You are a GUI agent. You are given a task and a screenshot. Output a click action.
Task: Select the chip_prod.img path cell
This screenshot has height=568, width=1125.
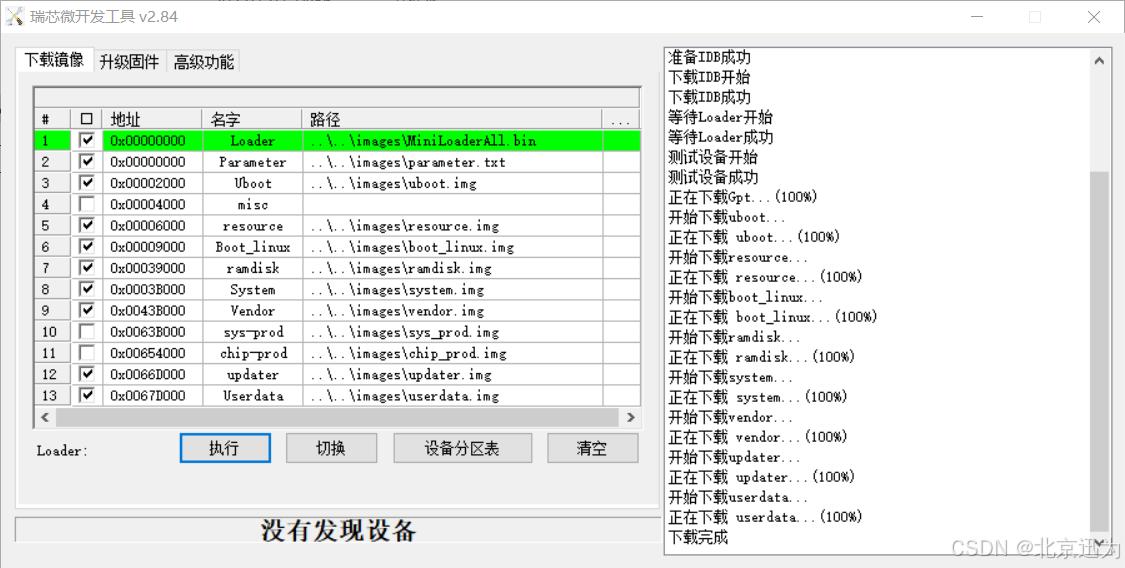(452, 353)
